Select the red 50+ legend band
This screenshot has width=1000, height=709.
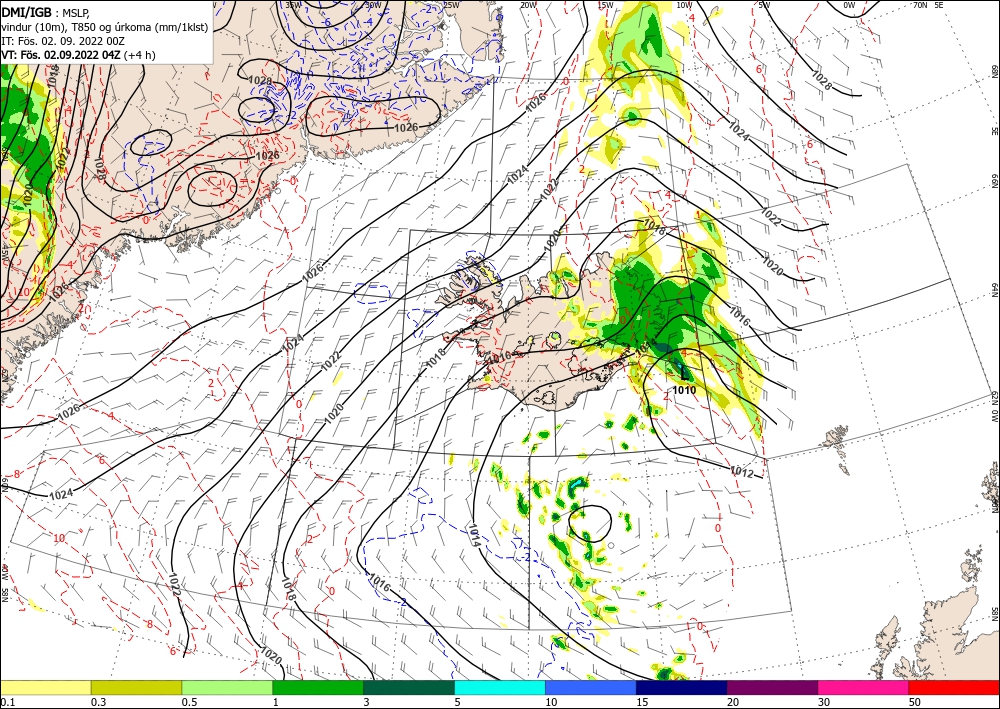[x=954, y=687]
